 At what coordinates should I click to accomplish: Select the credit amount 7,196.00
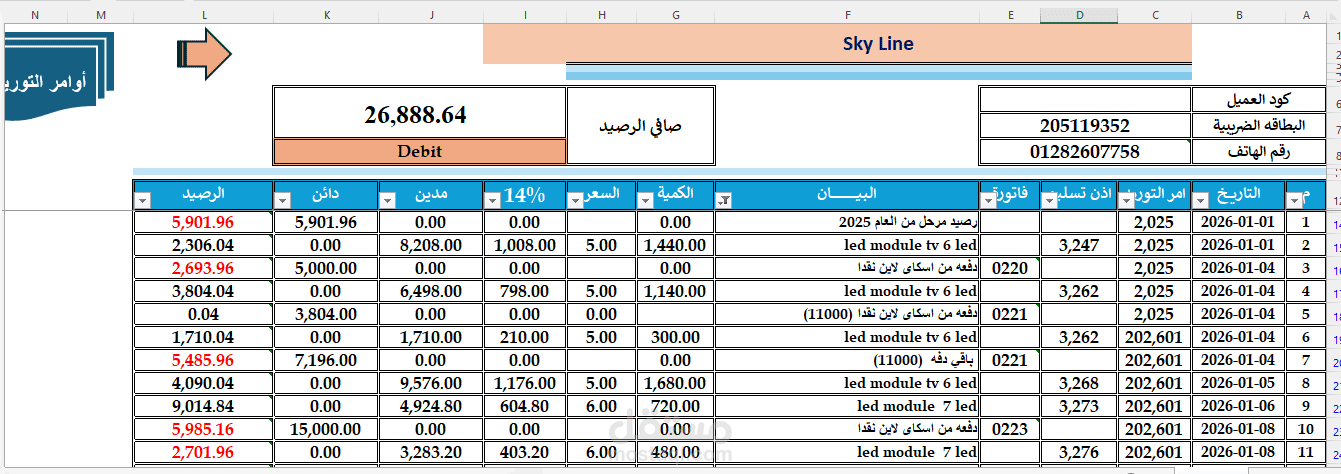326,360
